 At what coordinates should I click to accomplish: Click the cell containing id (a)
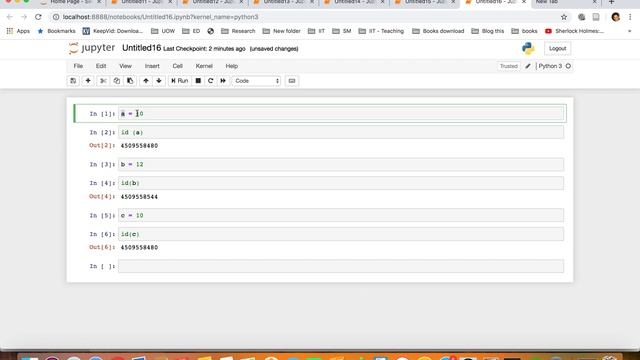click(341, 132)
